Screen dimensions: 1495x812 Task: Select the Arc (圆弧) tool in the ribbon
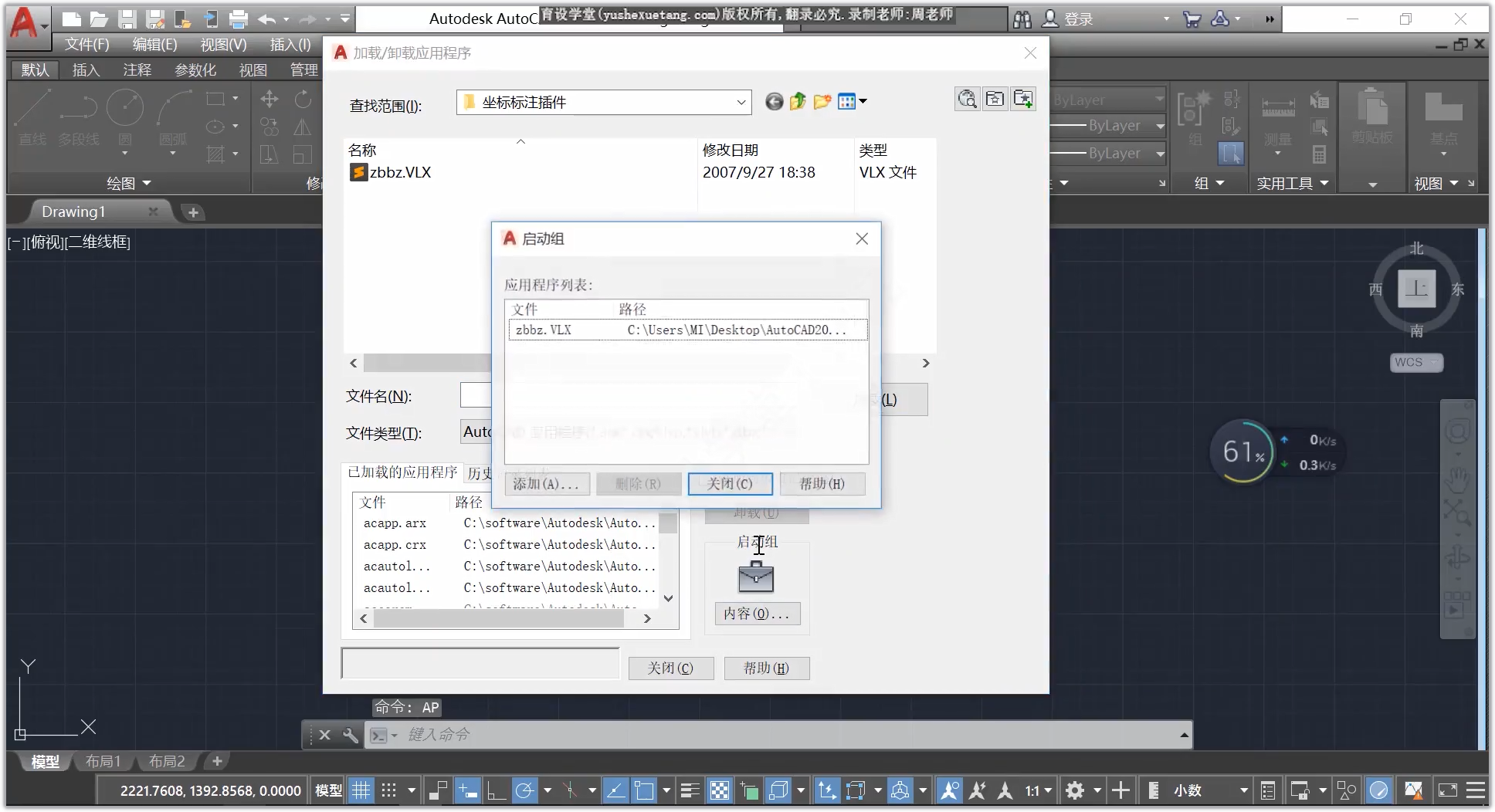click(173, 117)
